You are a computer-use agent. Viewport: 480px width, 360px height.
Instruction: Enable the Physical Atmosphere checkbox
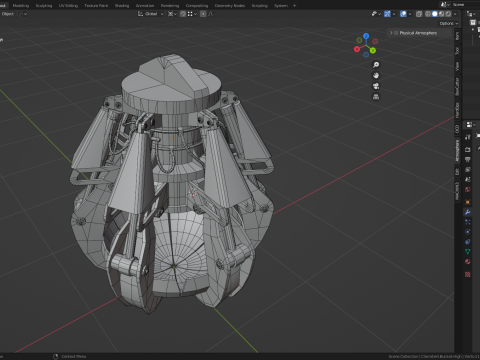[396, 33]
